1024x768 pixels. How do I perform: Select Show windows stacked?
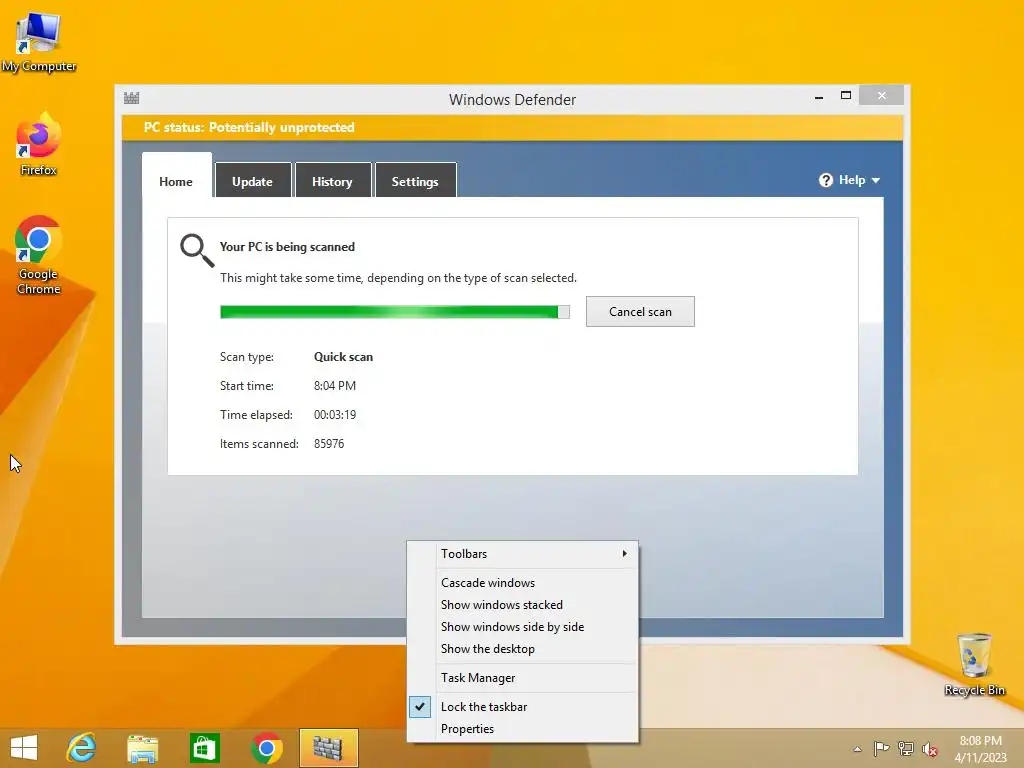(x=522, y=605)
